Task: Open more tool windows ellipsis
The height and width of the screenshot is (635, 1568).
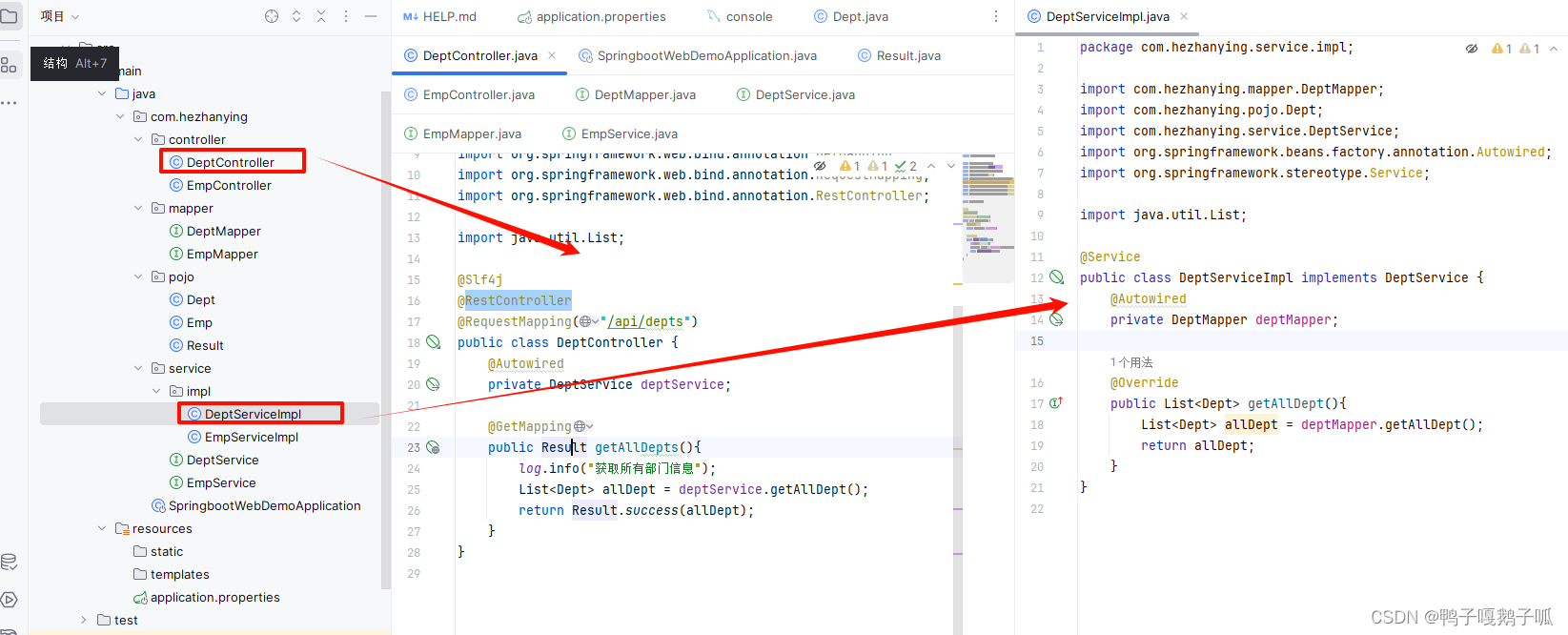Action: (x=10, y=102)
